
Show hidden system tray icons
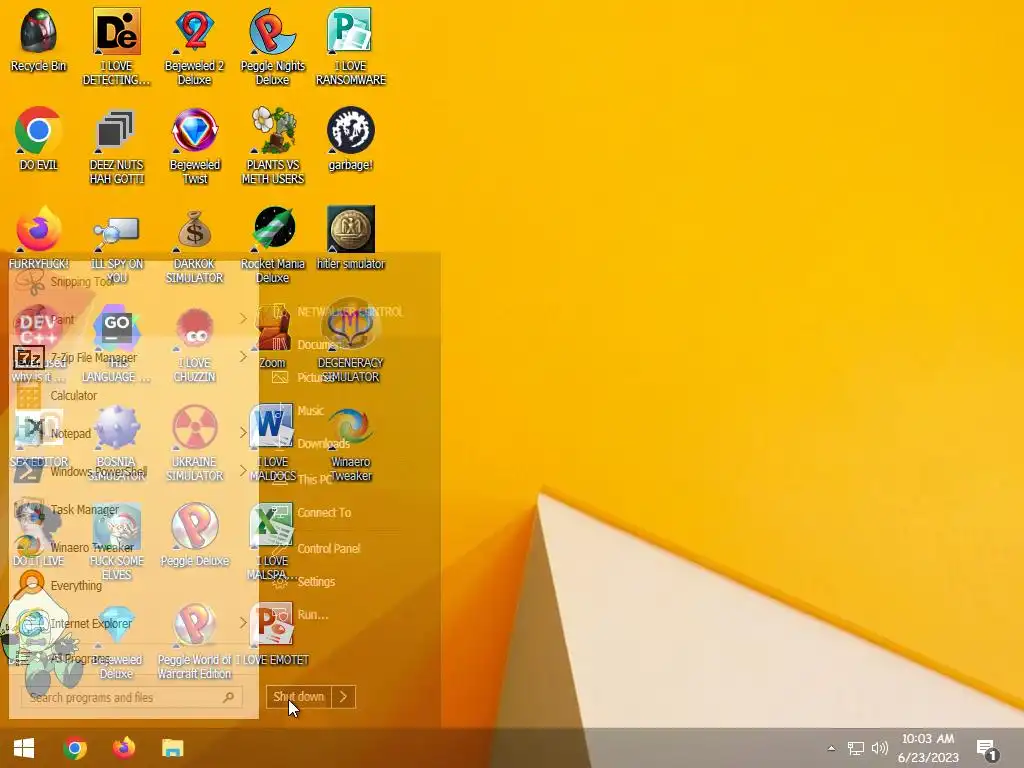(x=831, y=748)
